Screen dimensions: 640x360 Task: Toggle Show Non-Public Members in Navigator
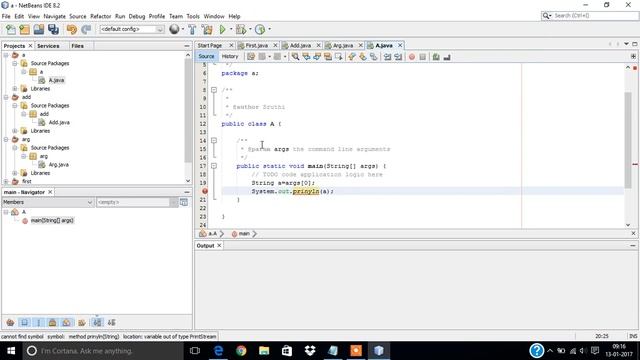pyautogui.click(x=52, y=323)
